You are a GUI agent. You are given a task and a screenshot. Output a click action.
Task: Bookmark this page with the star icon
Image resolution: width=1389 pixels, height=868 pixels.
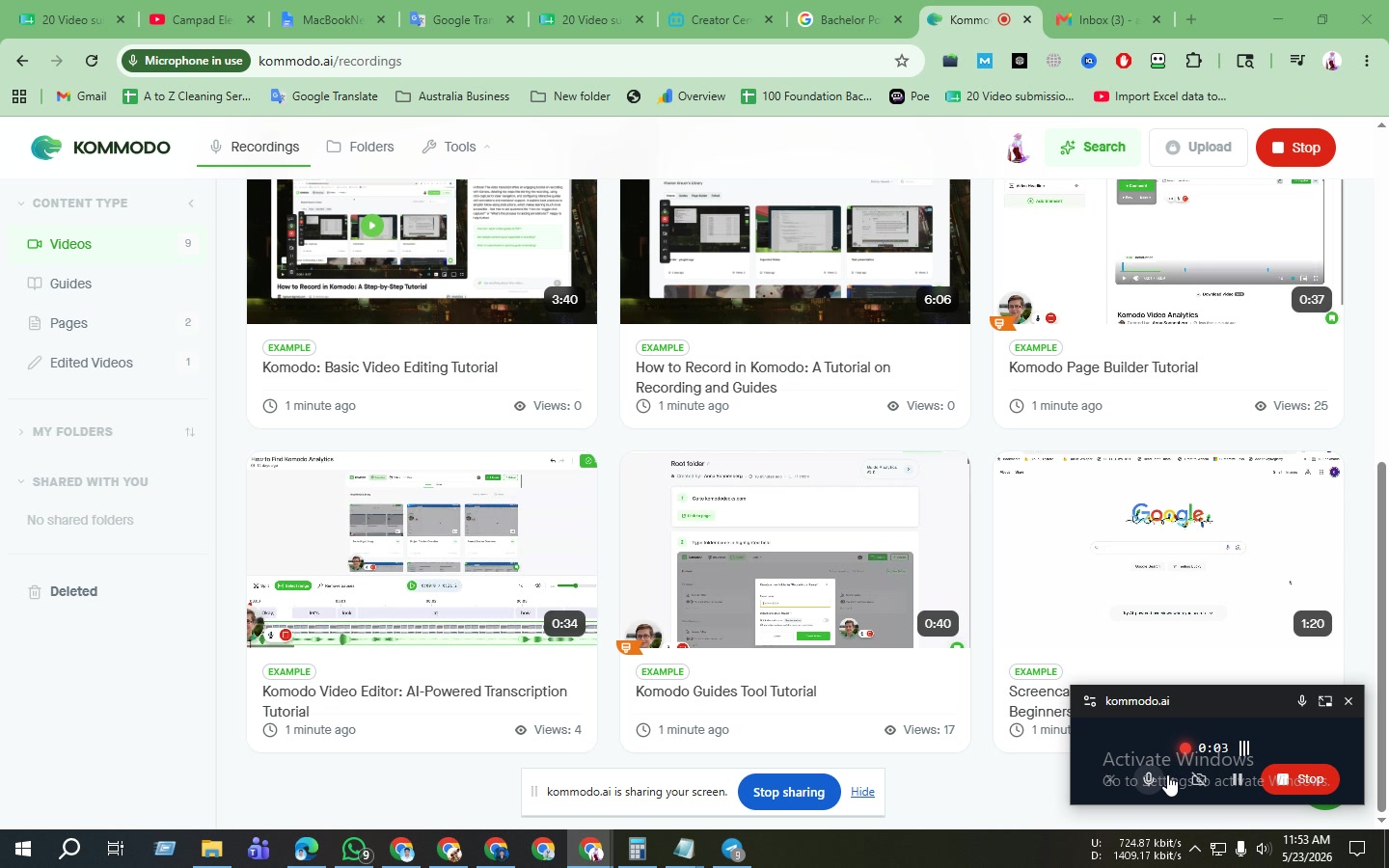pos(902,61)
